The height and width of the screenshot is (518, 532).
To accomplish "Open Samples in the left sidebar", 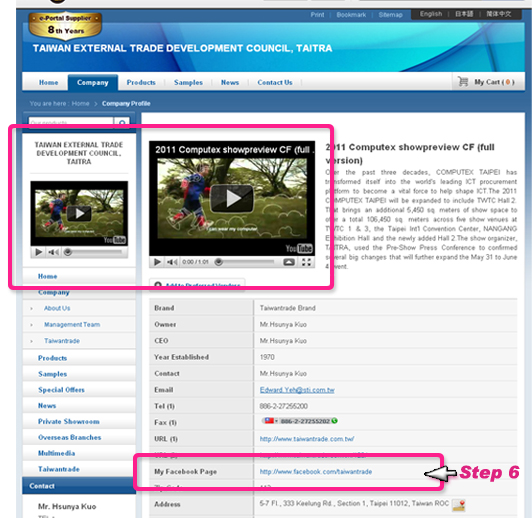I will (x=53, y=374).
